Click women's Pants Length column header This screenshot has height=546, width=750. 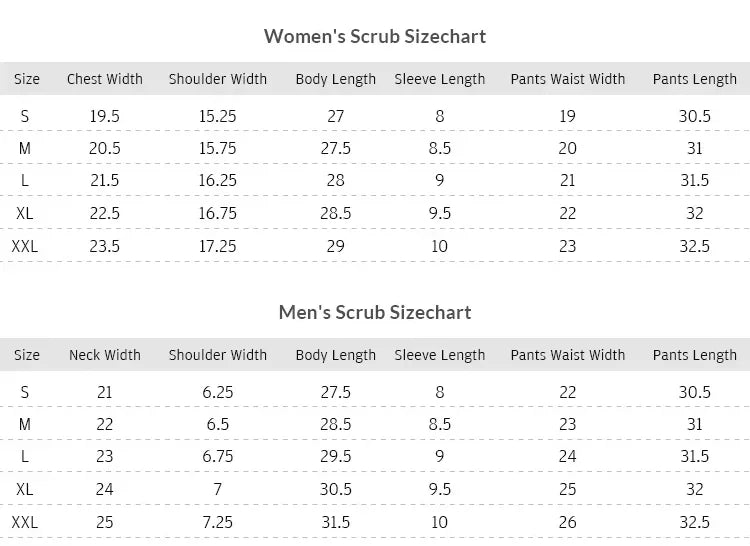click(695, 79)
